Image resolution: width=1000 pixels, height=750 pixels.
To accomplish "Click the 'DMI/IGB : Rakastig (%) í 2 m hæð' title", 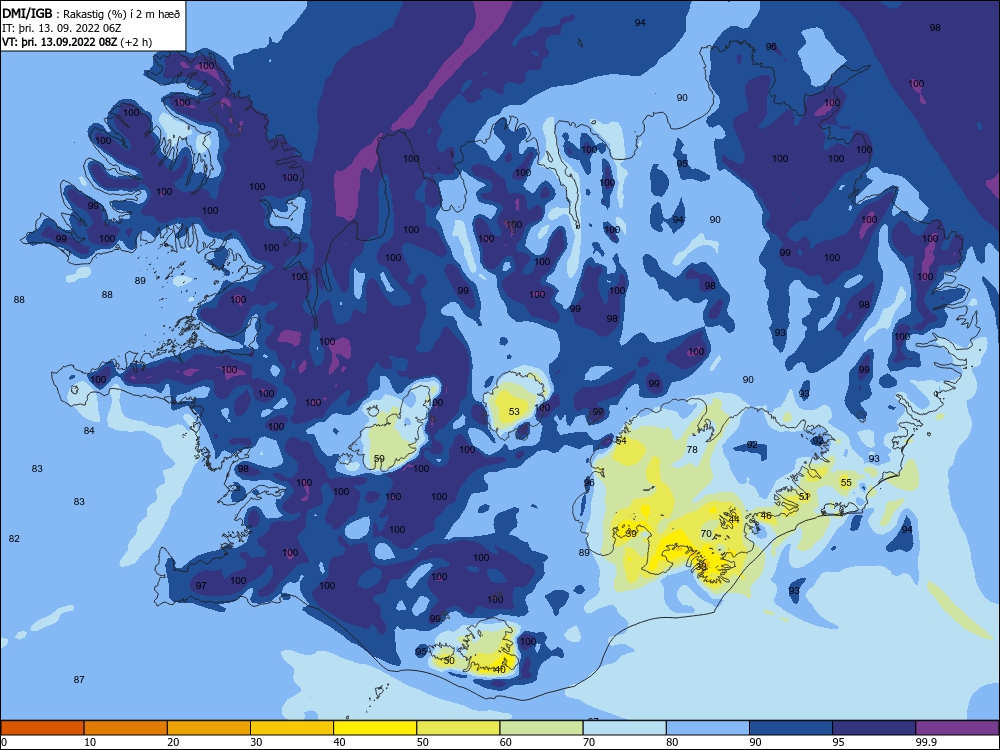I will click(x=91, y=14).
